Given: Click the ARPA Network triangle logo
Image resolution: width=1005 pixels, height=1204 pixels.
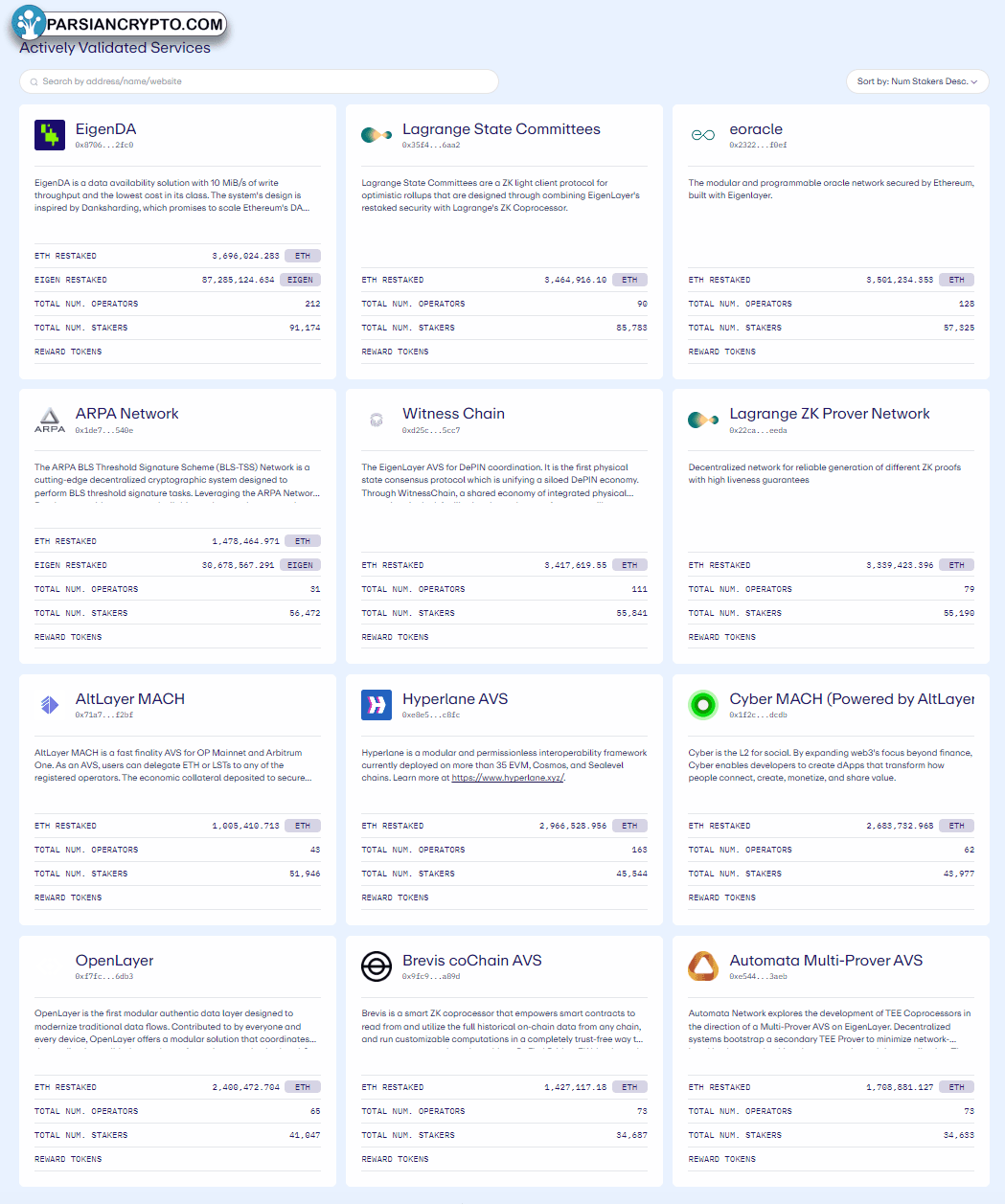Looking at the screenshot, I should 50,420.
